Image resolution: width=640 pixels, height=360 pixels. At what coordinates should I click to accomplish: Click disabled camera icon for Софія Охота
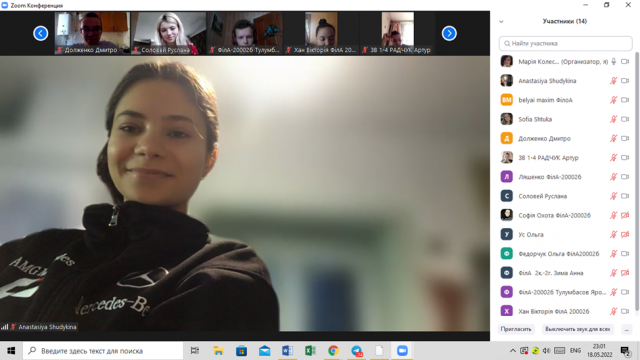tap(625, 215)
